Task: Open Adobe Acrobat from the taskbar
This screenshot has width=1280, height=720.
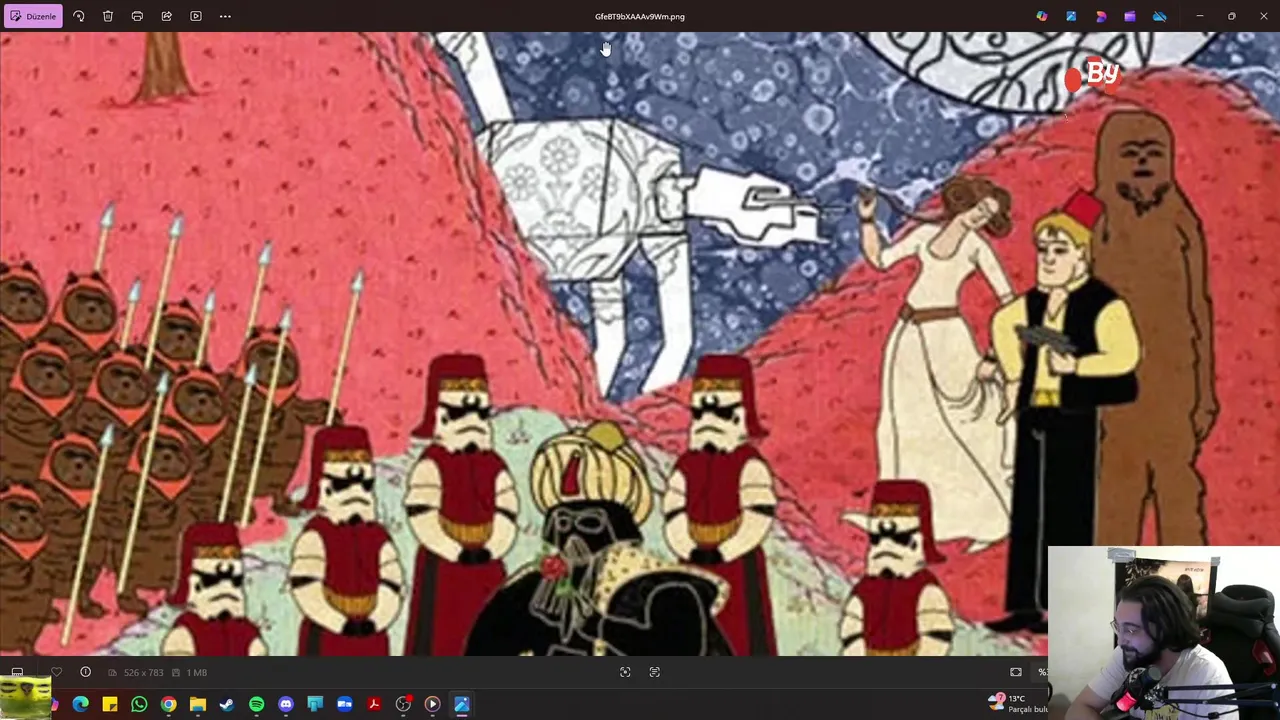Action: pyautogui.click(x=374, y=705)
